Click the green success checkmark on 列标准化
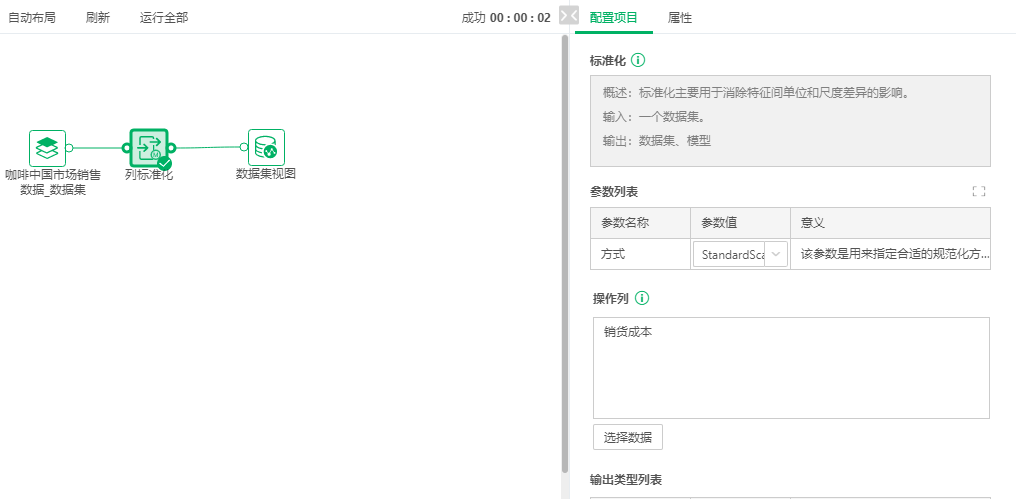Viewport: 1016px width, 499px height. (x=165, y=164)
